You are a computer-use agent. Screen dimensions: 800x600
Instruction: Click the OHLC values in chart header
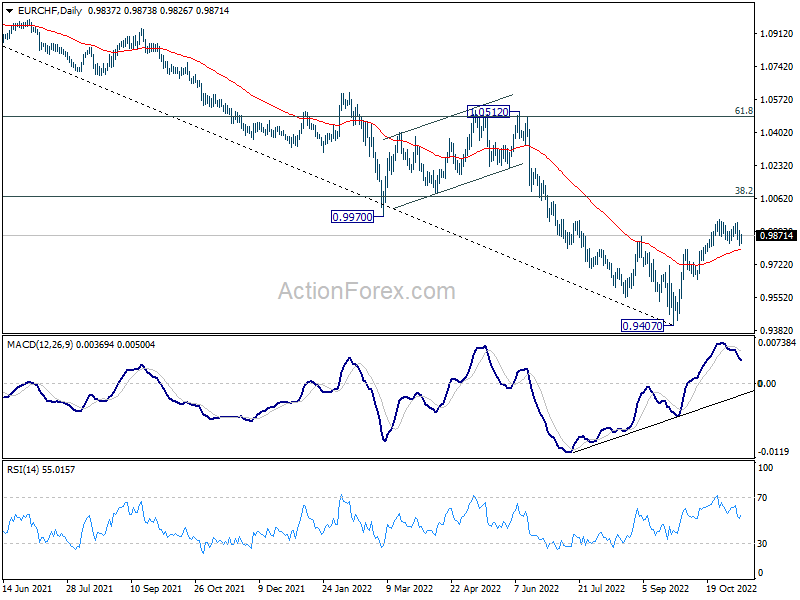(x=159, y=11)
